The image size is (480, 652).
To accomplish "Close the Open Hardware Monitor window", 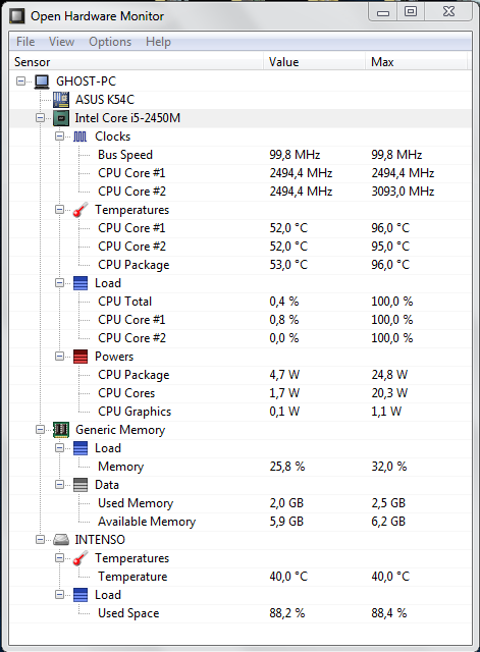I will (448, 12).
